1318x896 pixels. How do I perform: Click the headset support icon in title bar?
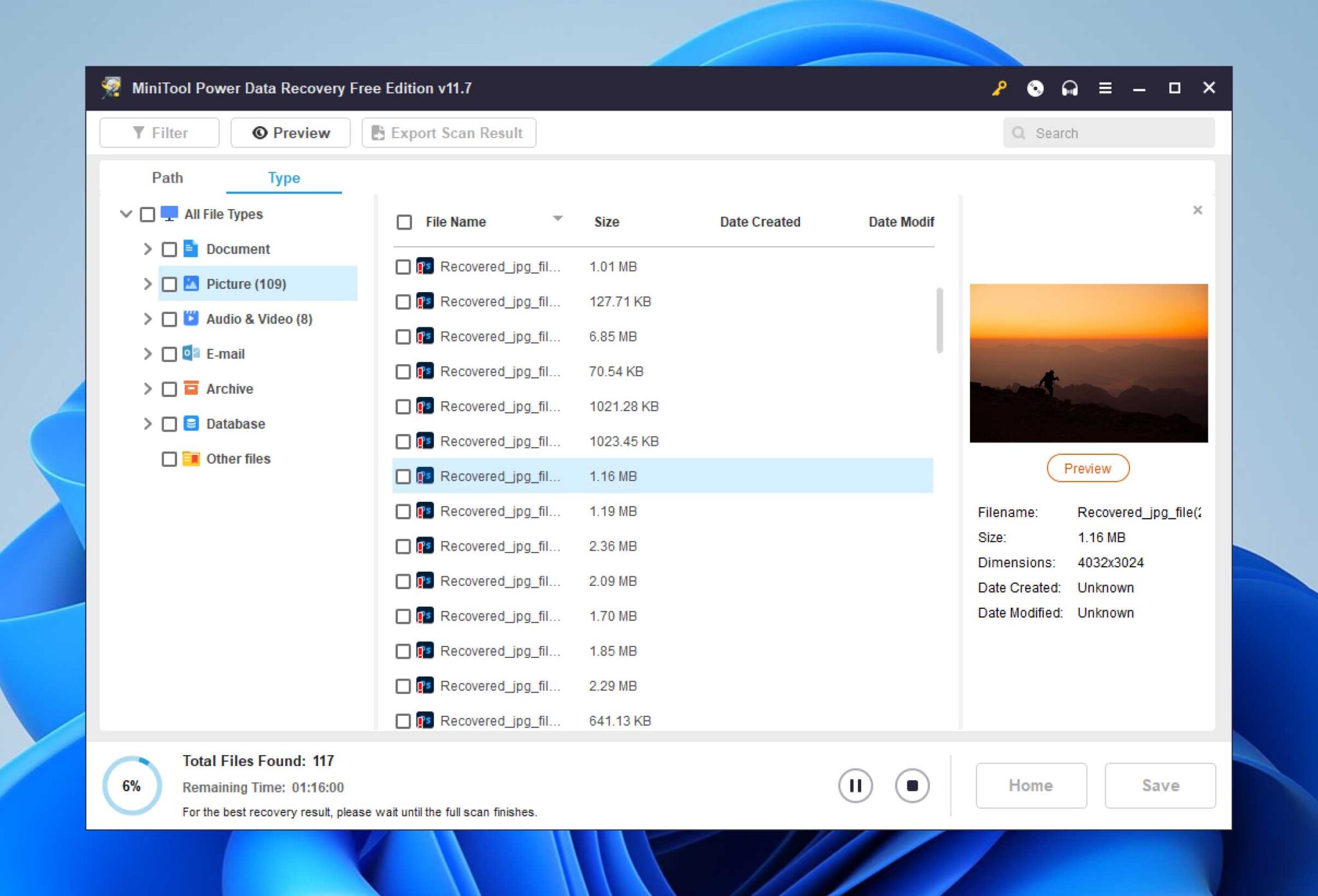pos(1070,89)
